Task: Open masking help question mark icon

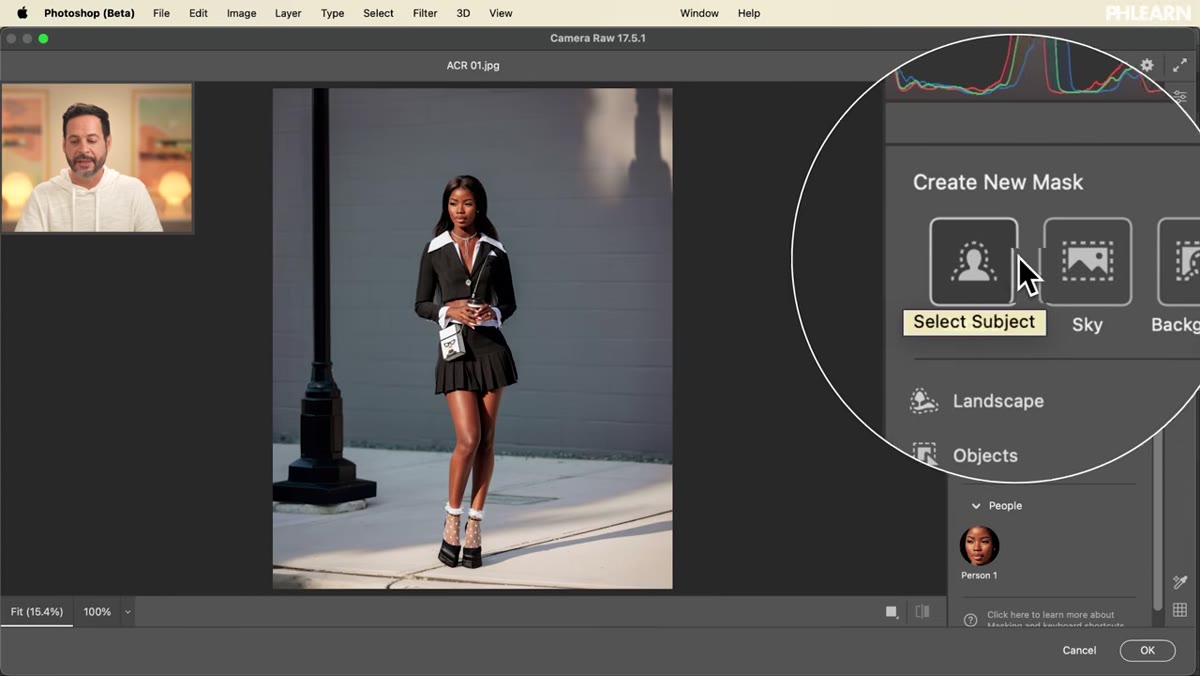Action: (x=970, y=620)
